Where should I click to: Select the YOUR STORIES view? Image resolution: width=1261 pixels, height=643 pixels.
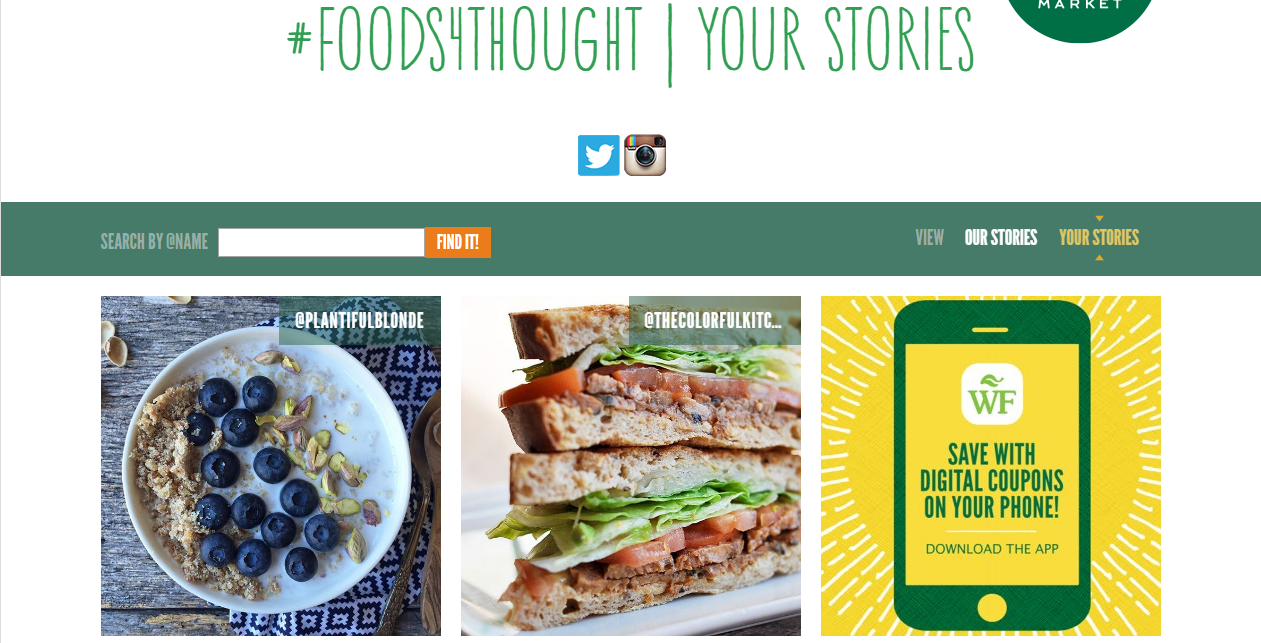point(1099,238)
